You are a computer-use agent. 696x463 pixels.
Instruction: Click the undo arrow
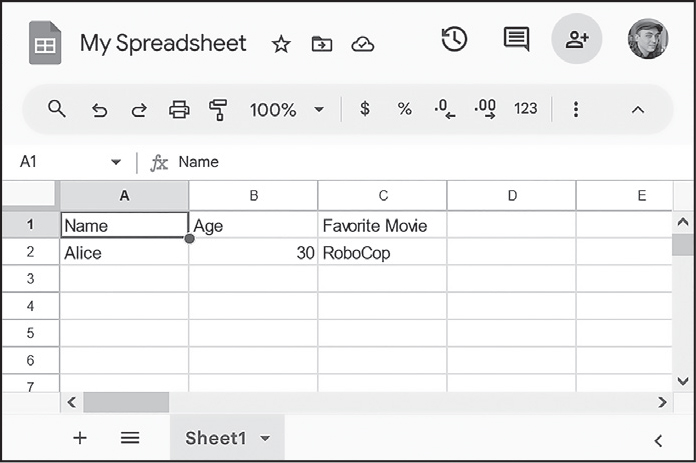[x=99, y=110]
